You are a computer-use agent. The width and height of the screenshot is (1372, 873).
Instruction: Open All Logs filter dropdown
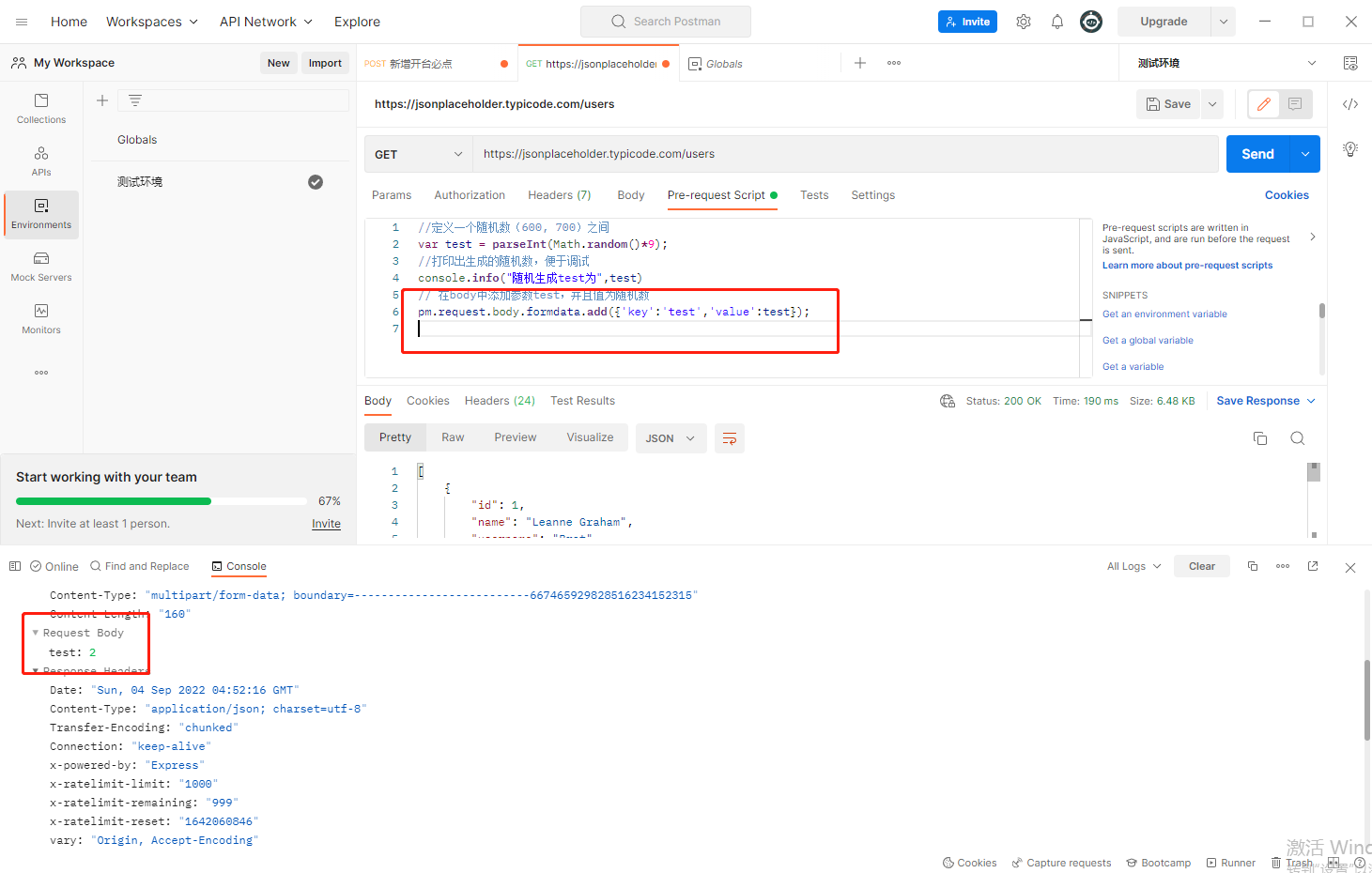pos(1134,566)
